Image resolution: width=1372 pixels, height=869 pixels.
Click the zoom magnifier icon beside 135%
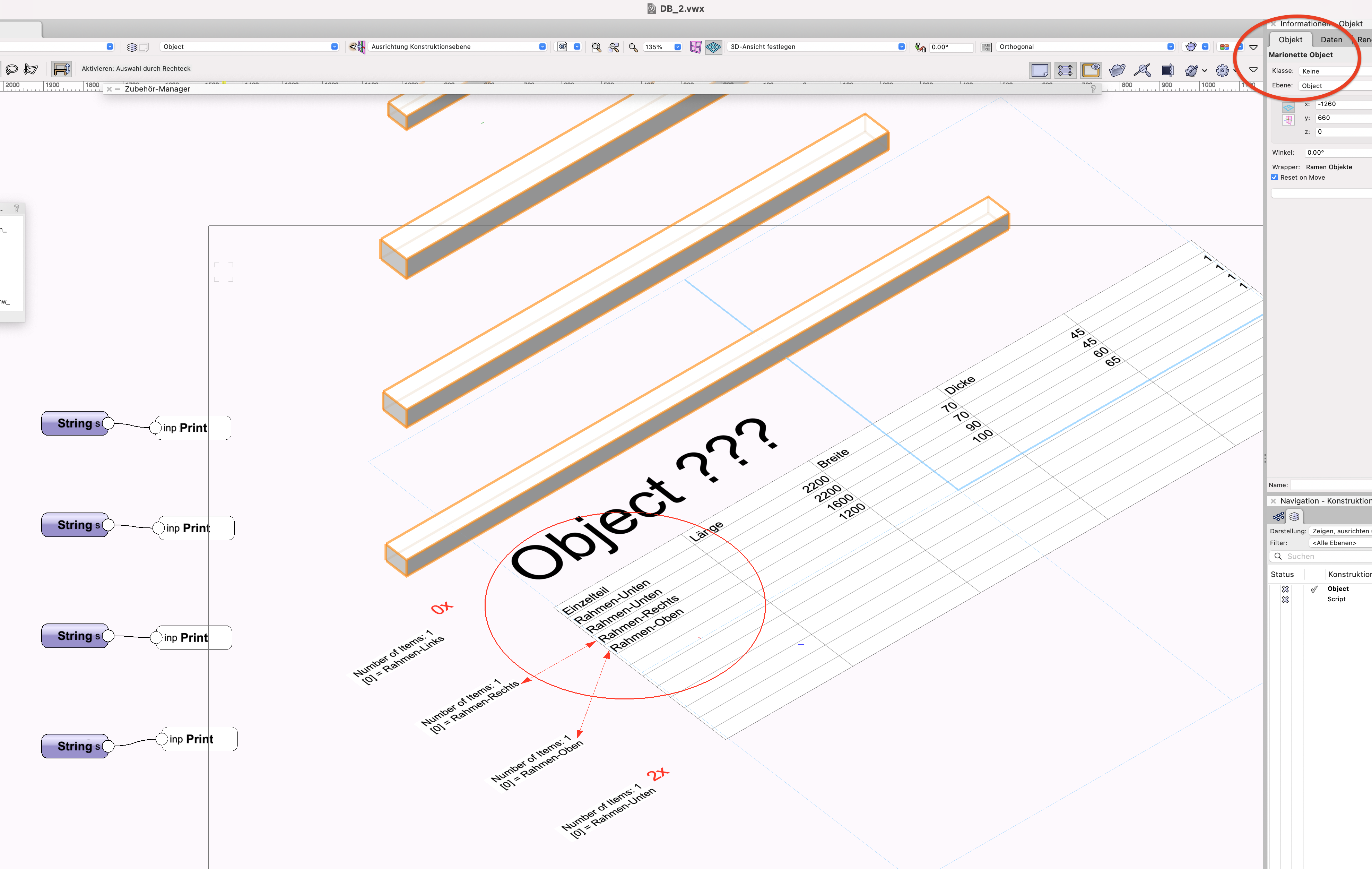click(633, 47)
